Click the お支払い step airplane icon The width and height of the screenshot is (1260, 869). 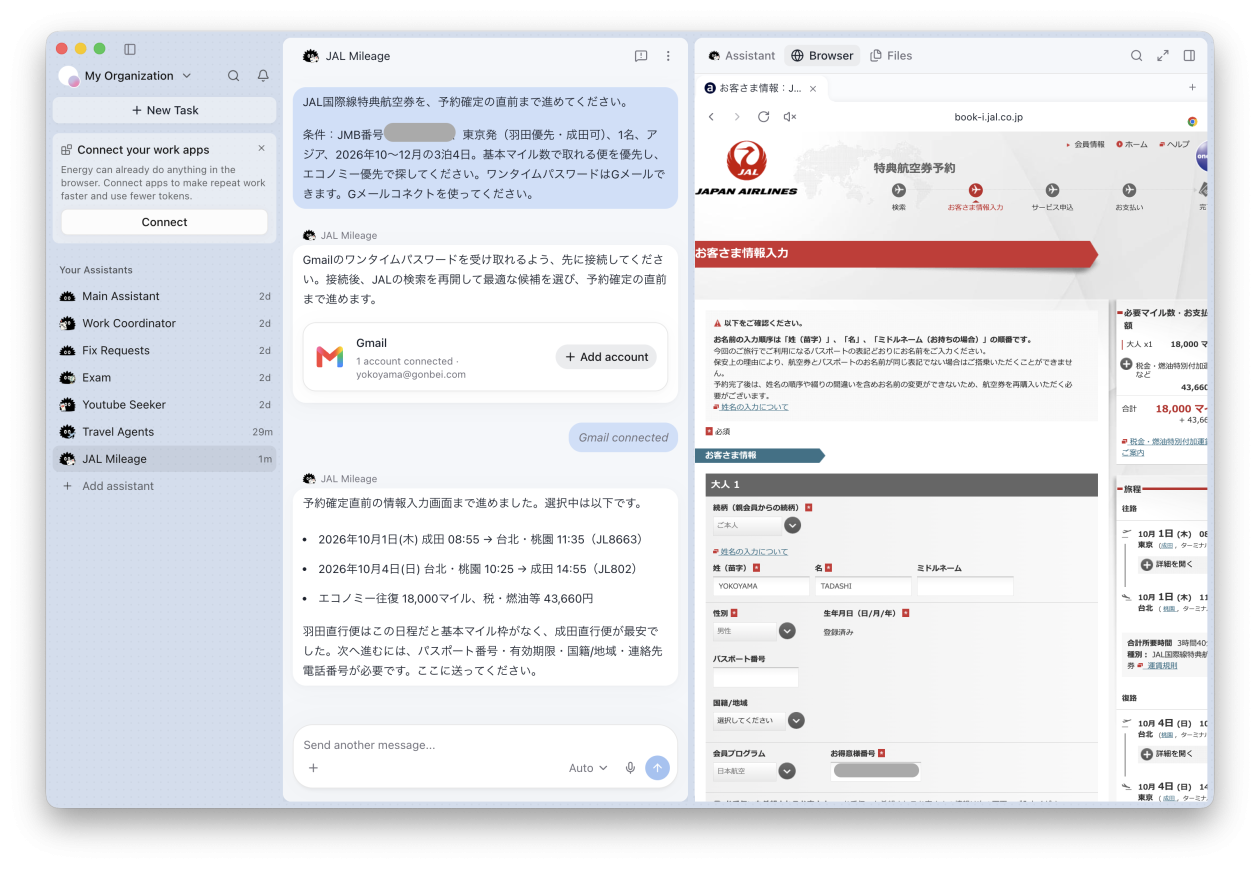pos(1129,190)
